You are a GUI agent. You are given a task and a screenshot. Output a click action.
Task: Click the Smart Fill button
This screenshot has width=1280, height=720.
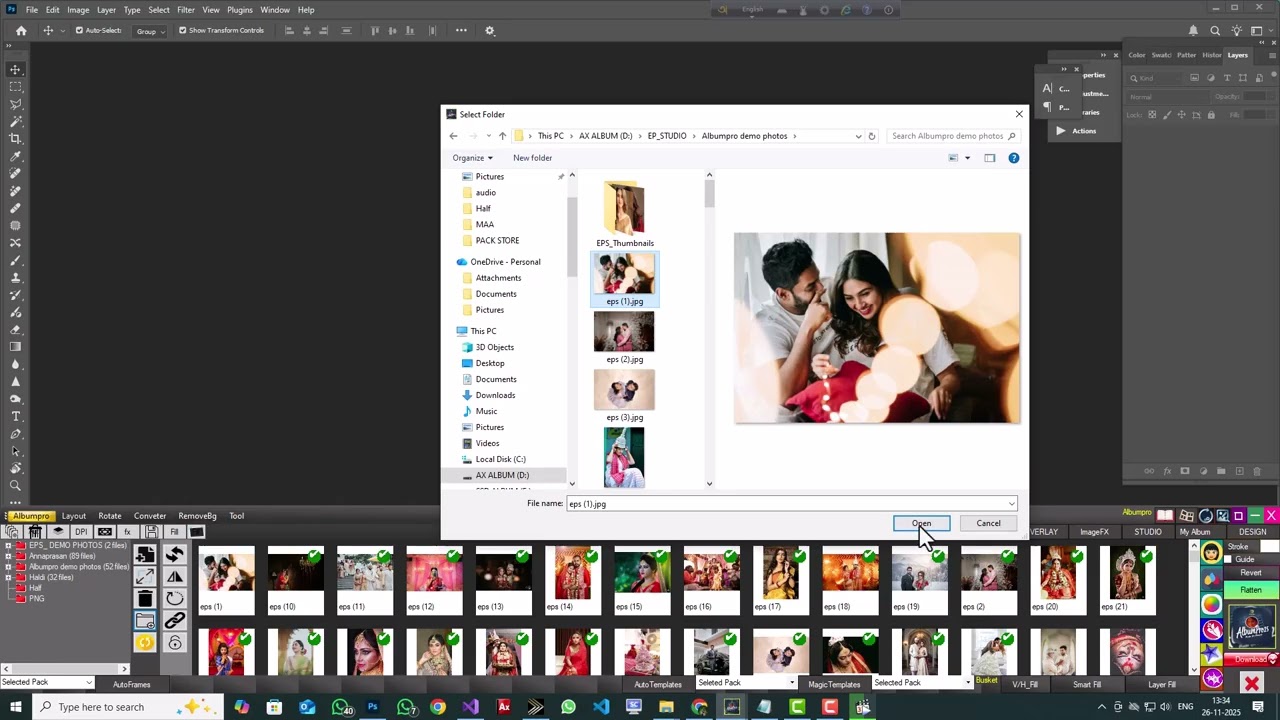click(x=1087, y=684)
